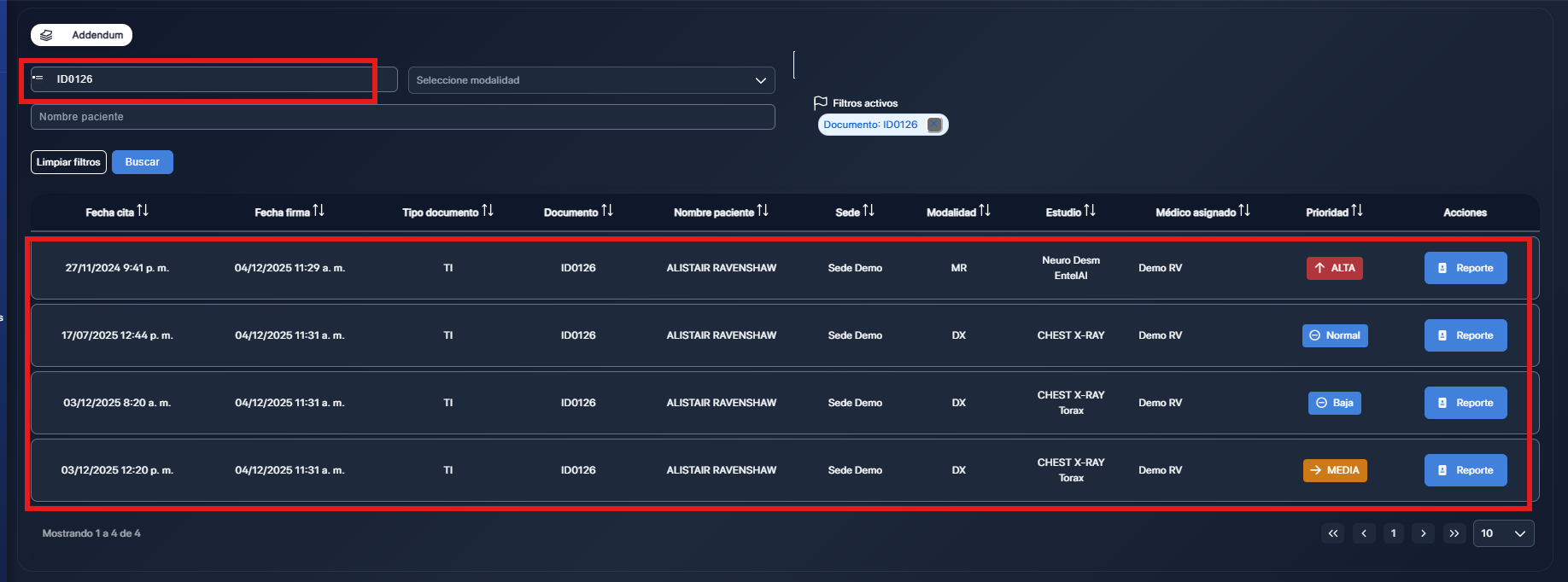Jump to the first results page

pyautogui.click(x=1333, y=533)
